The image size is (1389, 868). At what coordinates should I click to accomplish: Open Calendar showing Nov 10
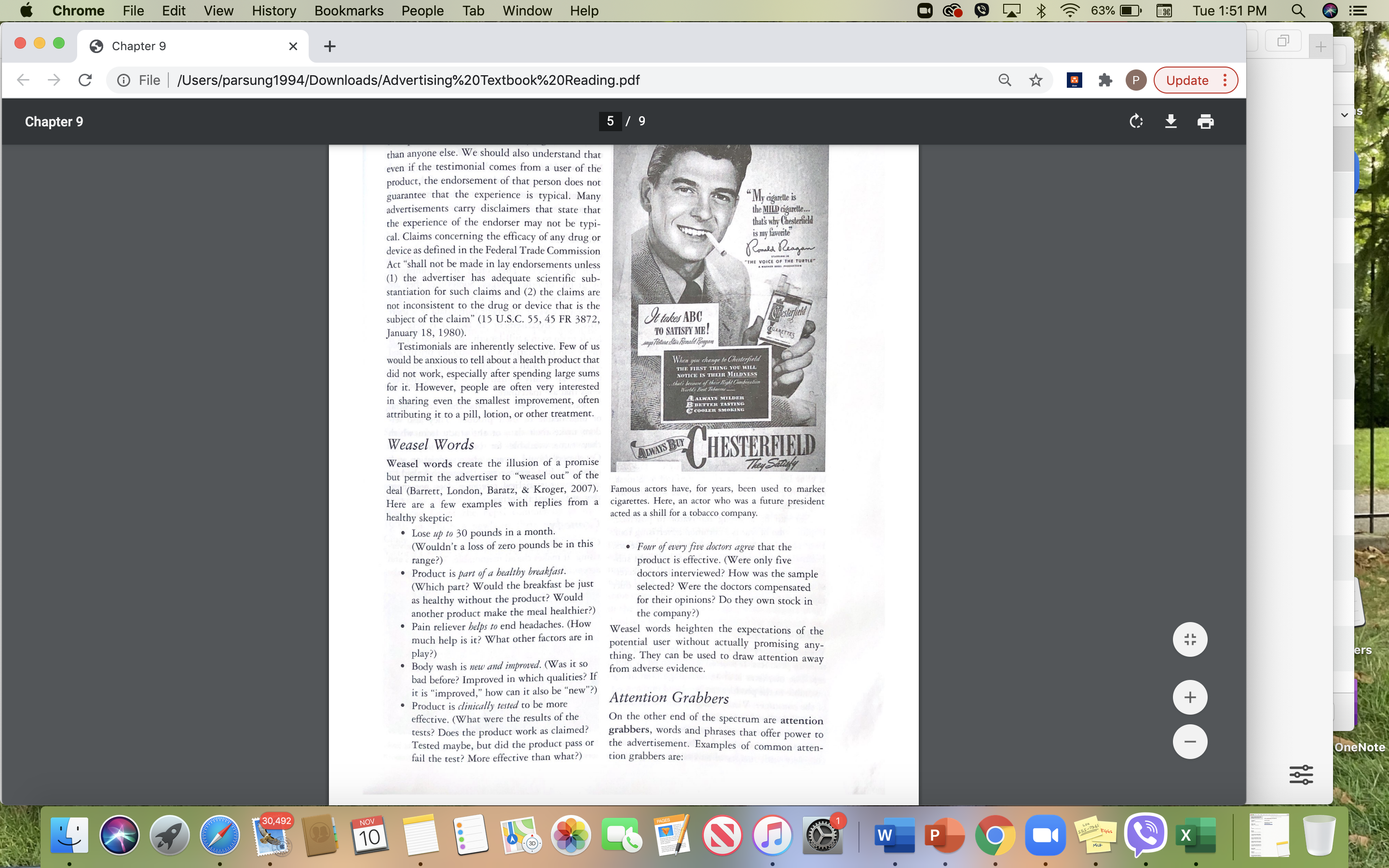pyautogui.click(x=369, y=835)
